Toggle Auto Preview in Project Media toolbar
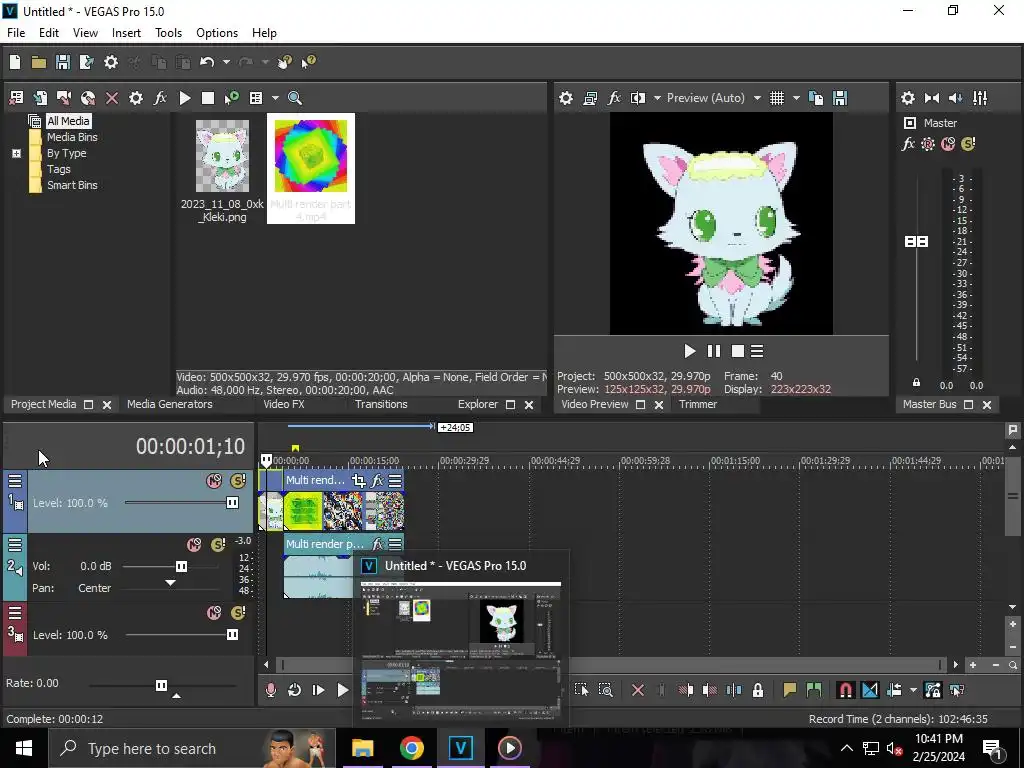Viewport: 1024px width, 768px height. (x=231, y=98)
